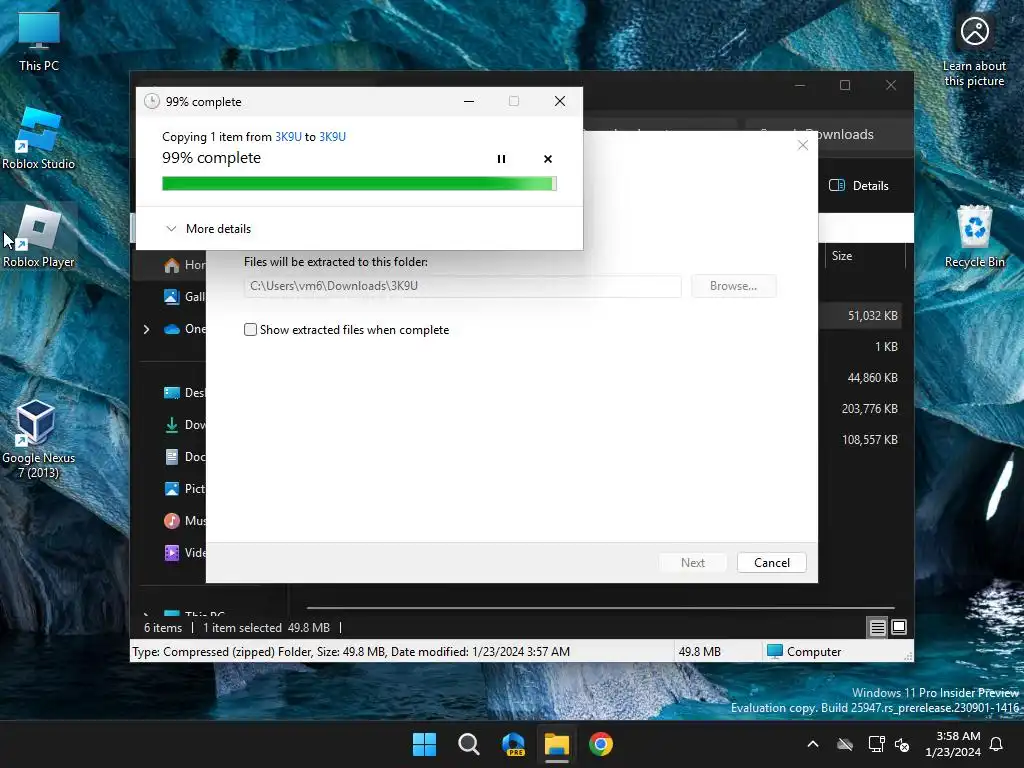Open the clock showing 3:58 AM
This screenshot has width=1024, height=768.
tap(953, 744)
